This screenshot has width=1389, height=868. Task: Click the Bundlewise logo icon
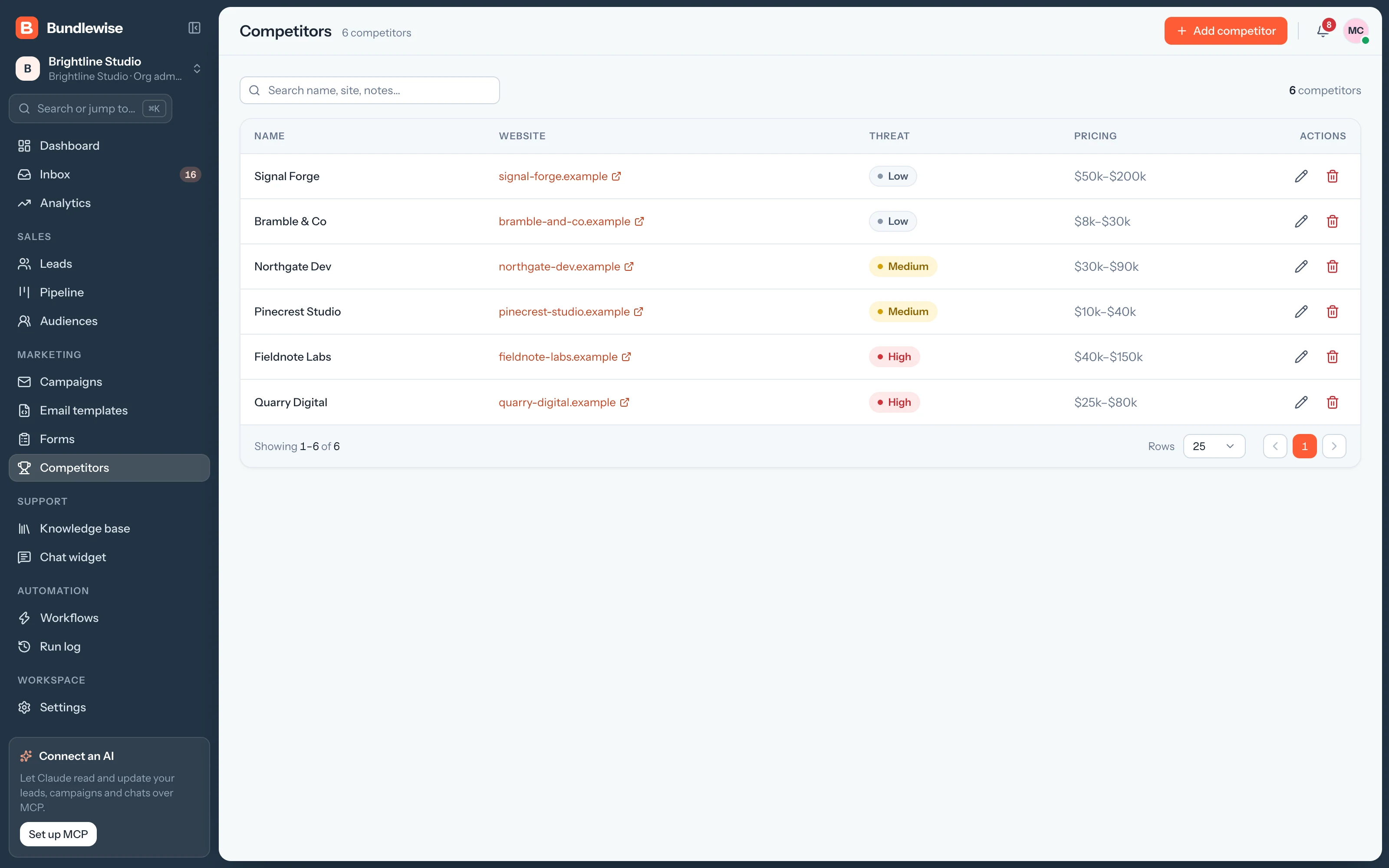(x=26, y=27)
